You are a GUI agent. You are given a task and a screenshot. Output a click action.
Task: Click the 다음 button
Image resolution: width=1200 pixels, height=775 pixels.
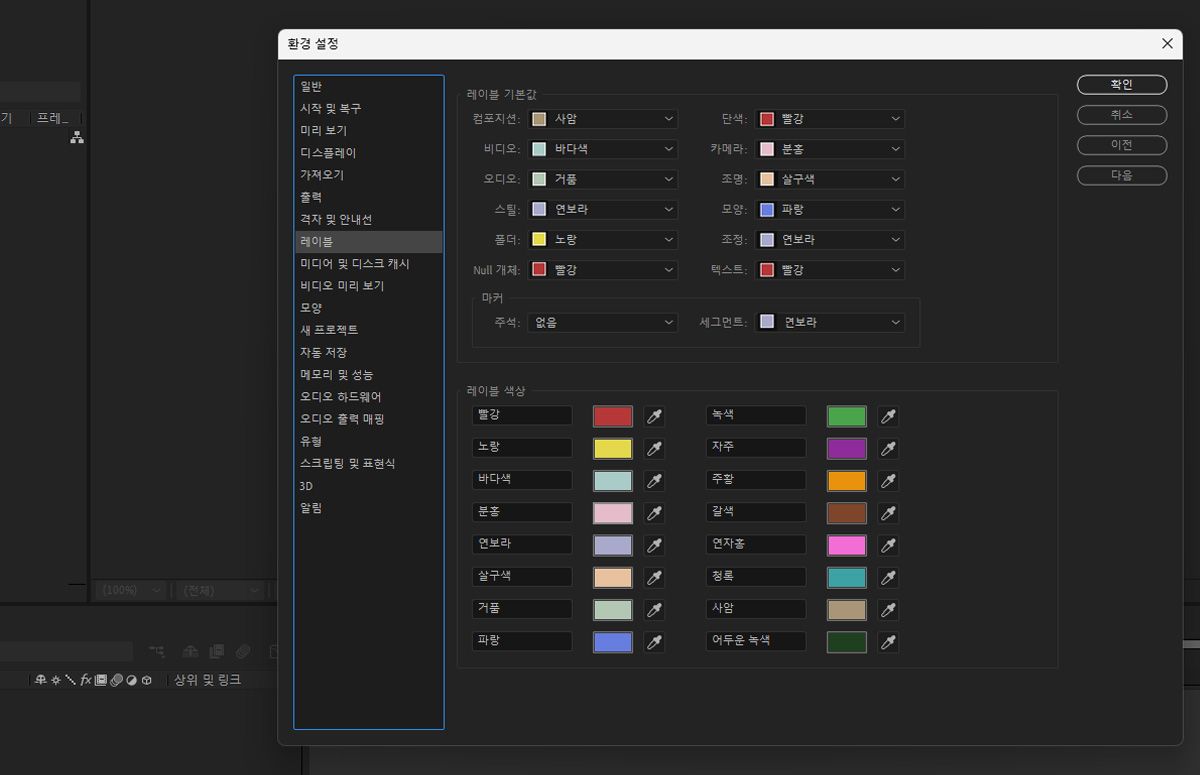point(1121,175)
